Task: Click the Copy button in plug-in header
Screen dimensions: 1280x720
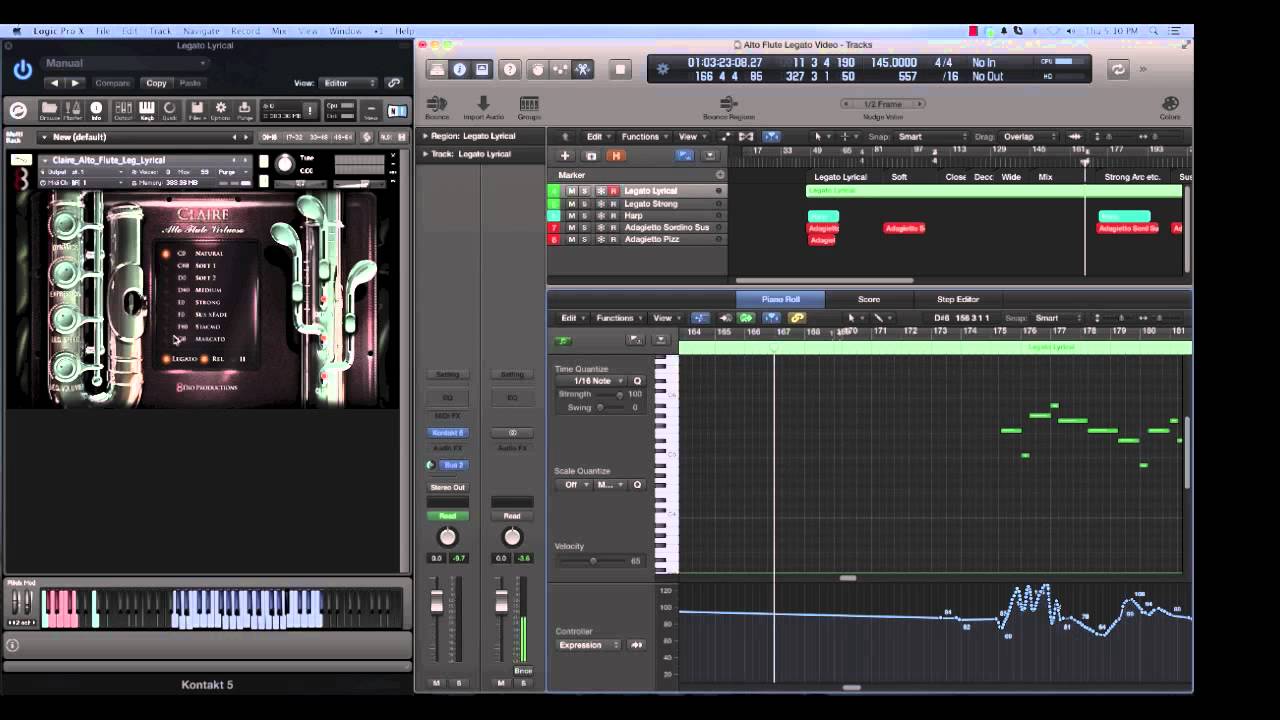Action: 156,83
